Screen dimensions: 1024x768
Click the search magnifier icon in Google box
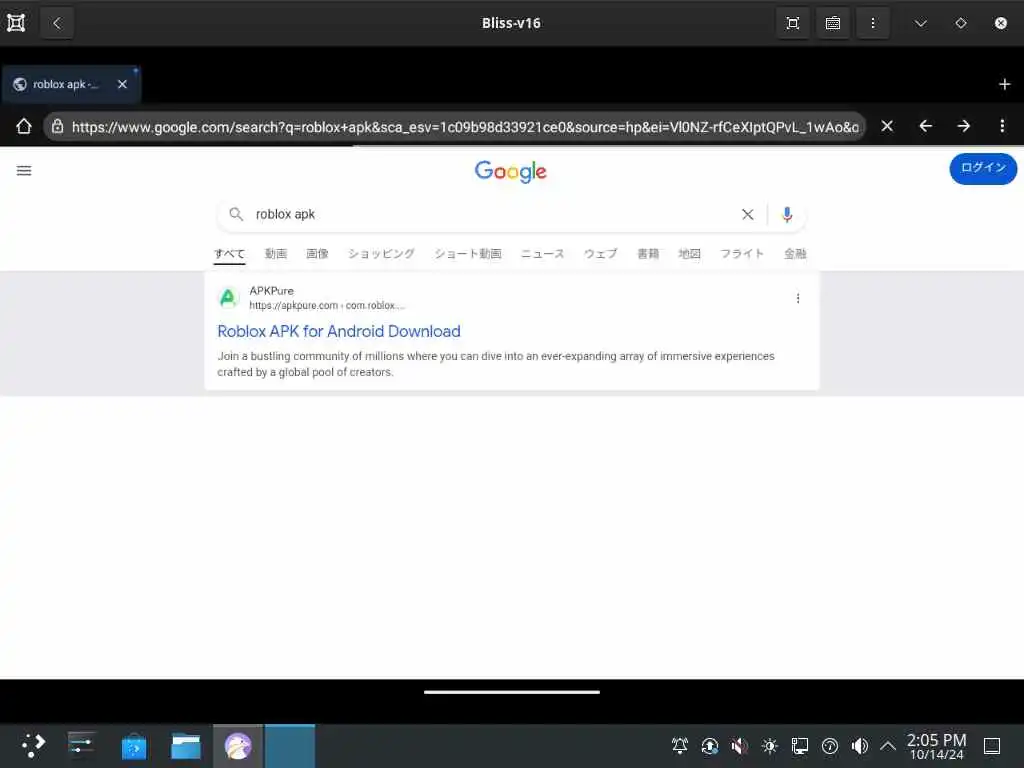tap(236, 214)
